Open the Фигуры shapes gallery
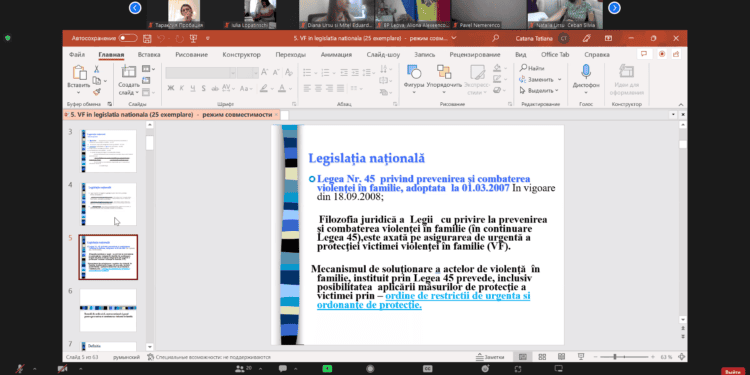 point(414,79)
